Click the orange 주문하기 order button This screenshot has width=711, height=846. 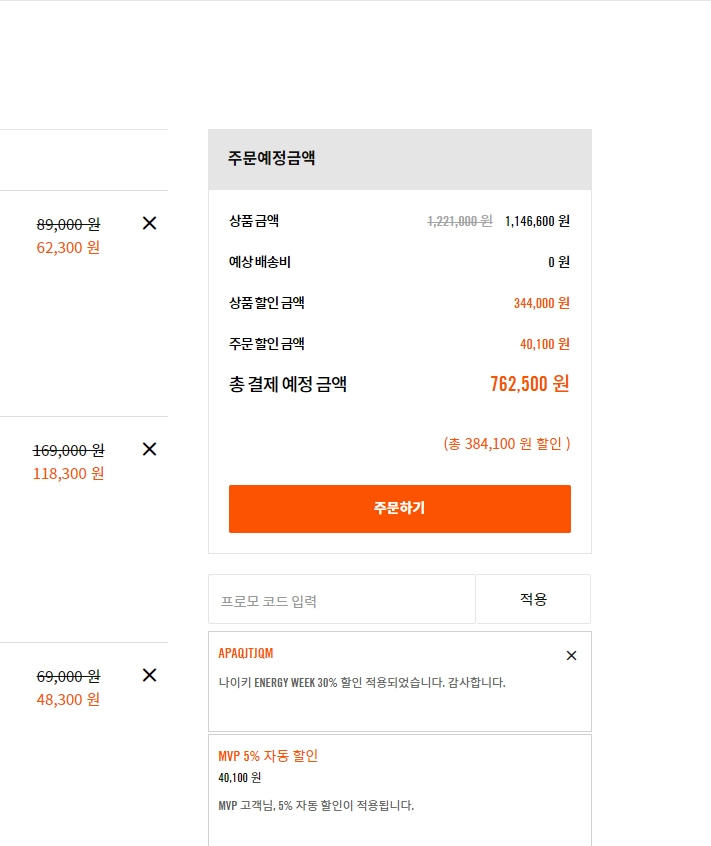pyautogui.click(x=400, y=509)
